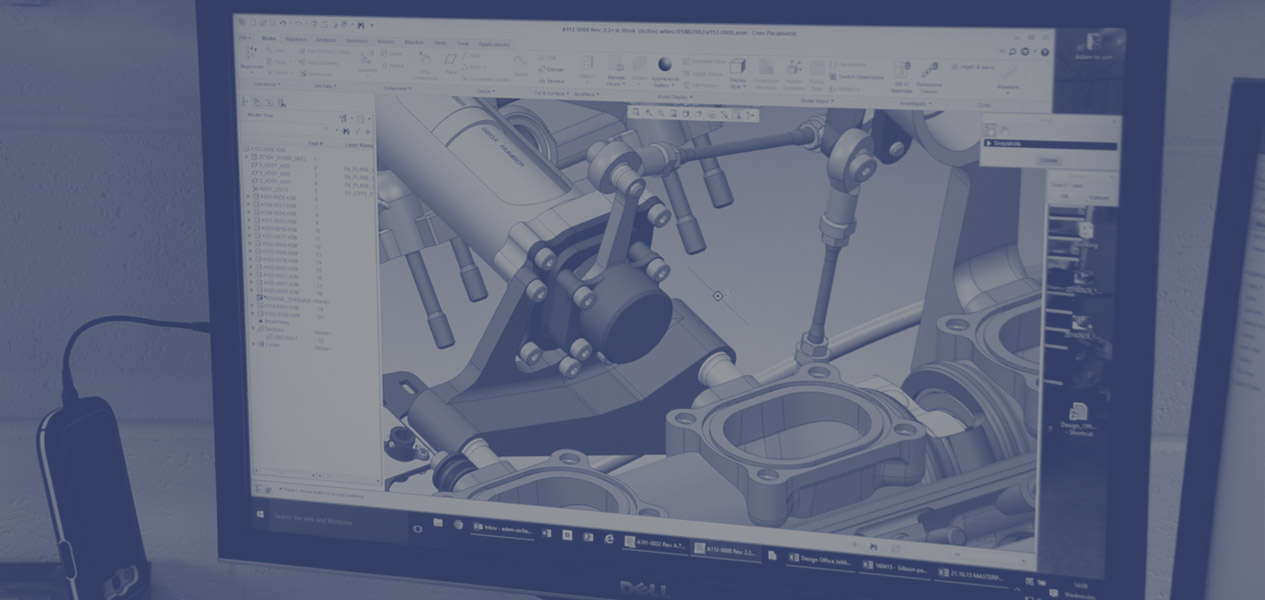Click the Pattern tool icon
The width and height of the screenshot is (1265, 600).
click(x=587, y=64)
